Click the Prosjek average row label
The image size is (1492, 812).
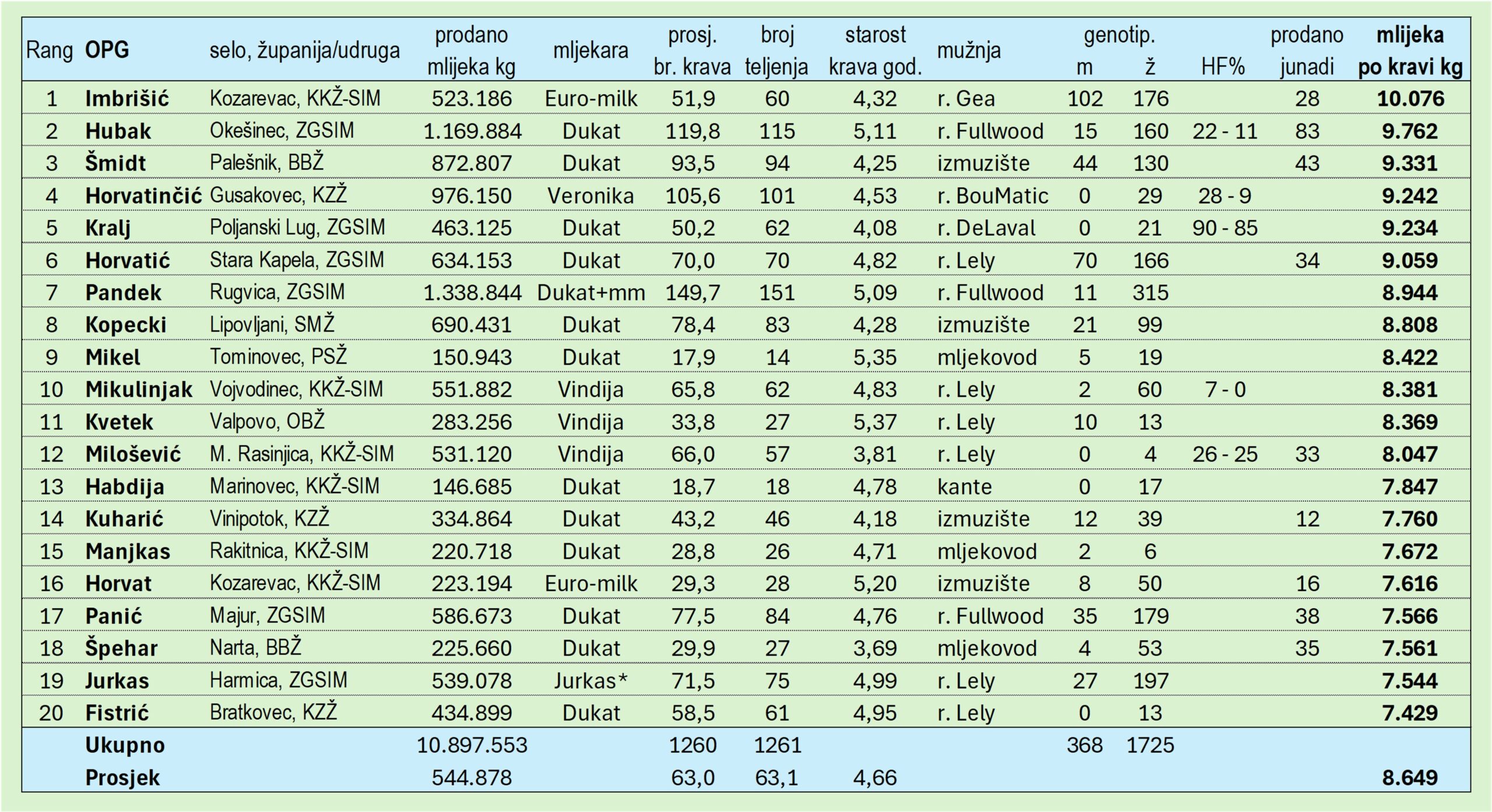coord(122,778)
